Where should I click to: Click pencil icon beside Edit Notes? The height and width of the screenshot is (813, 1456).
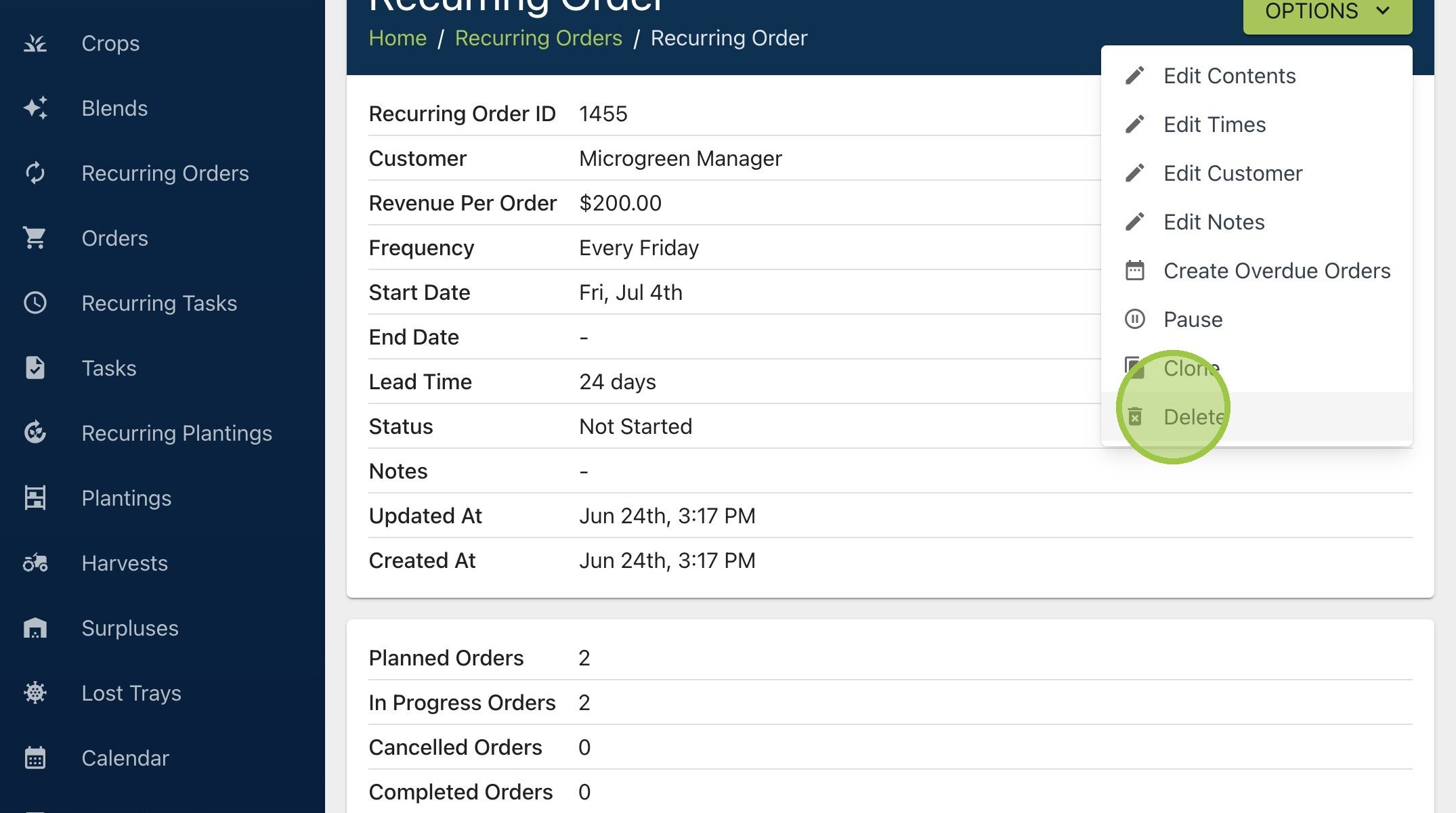coord(1135,222)
